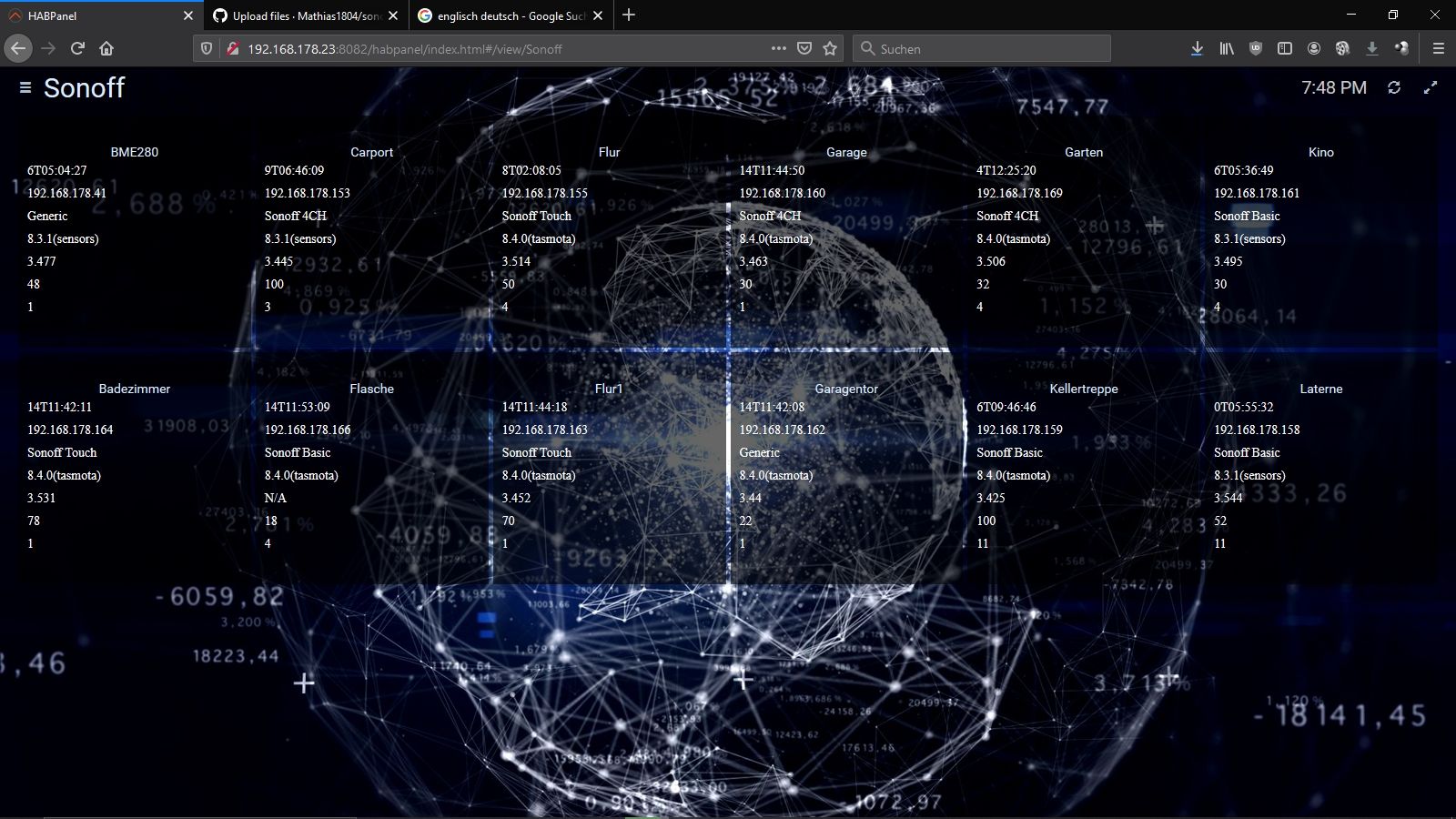The height and width of the screenshot is (819, 1456).
Task: Open the Firefox application menu
Action: coord(1439,48)
